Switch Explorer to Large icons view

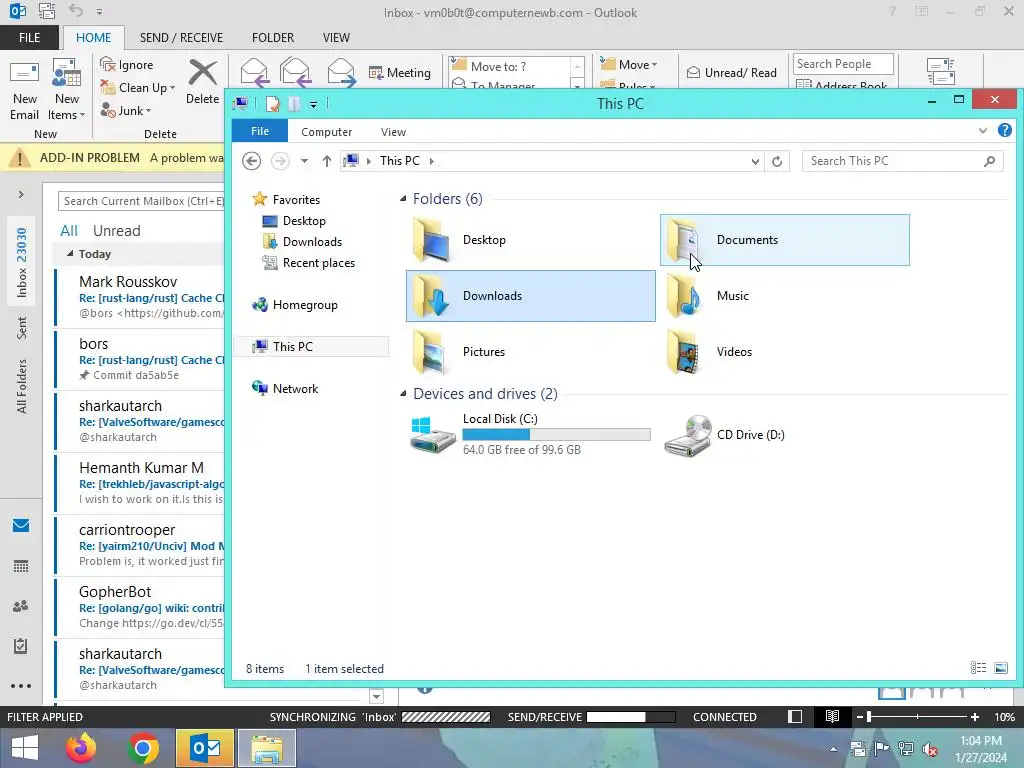1000,667
